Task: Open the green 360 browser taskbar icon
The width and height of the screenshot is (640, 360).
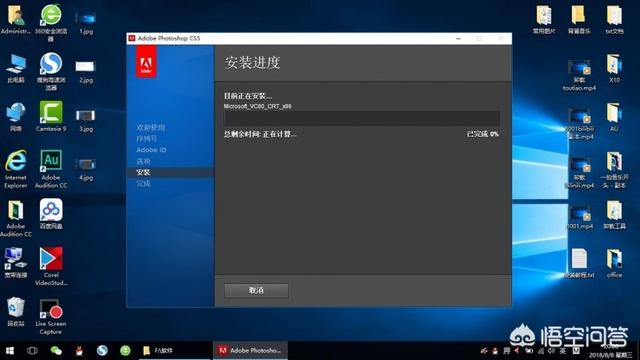Action: point(125,351)
